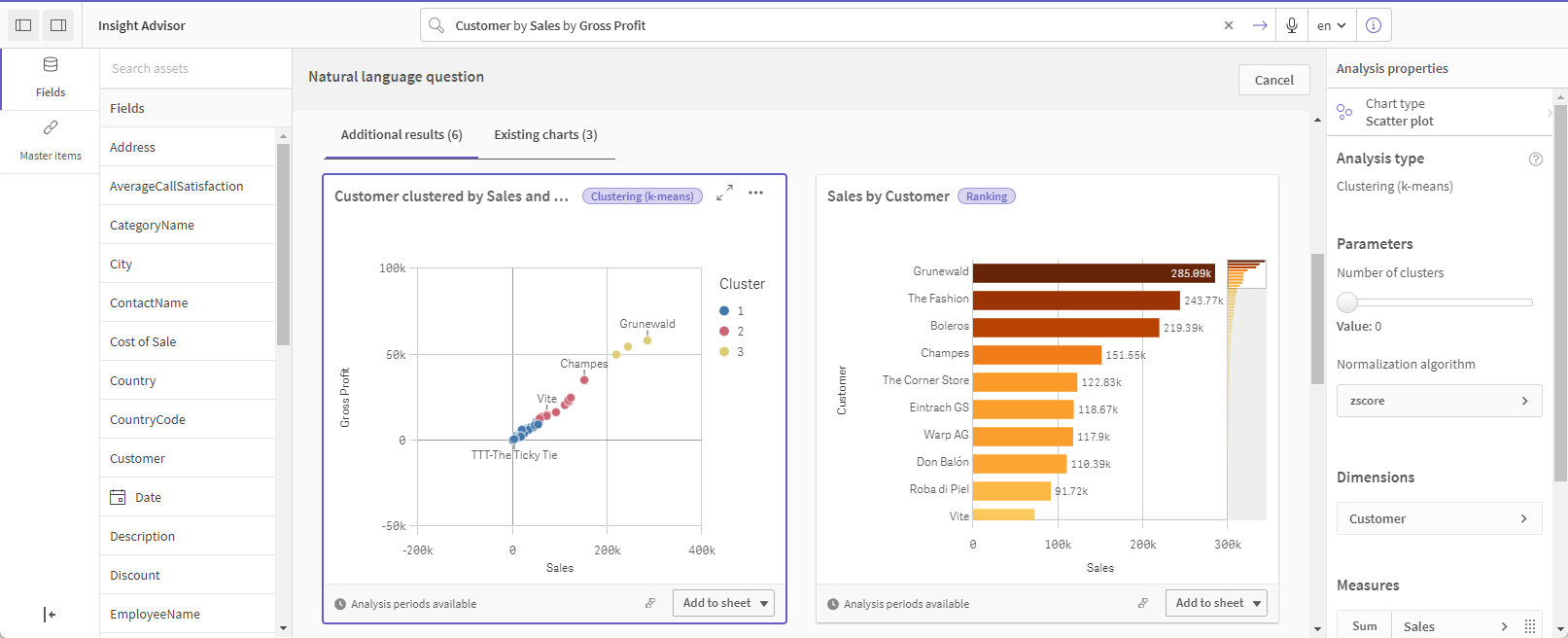This screenshot has width=1568, height=638.
Task: Open Add to sheet dropdown arrow on ranking chart
Action: tap(1257, 603)
